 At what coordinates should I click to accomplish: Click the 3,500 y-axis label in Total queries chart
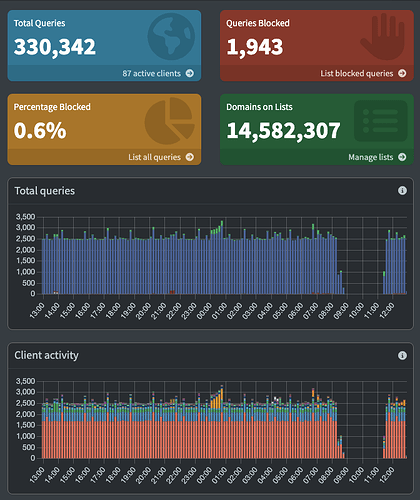25,217
